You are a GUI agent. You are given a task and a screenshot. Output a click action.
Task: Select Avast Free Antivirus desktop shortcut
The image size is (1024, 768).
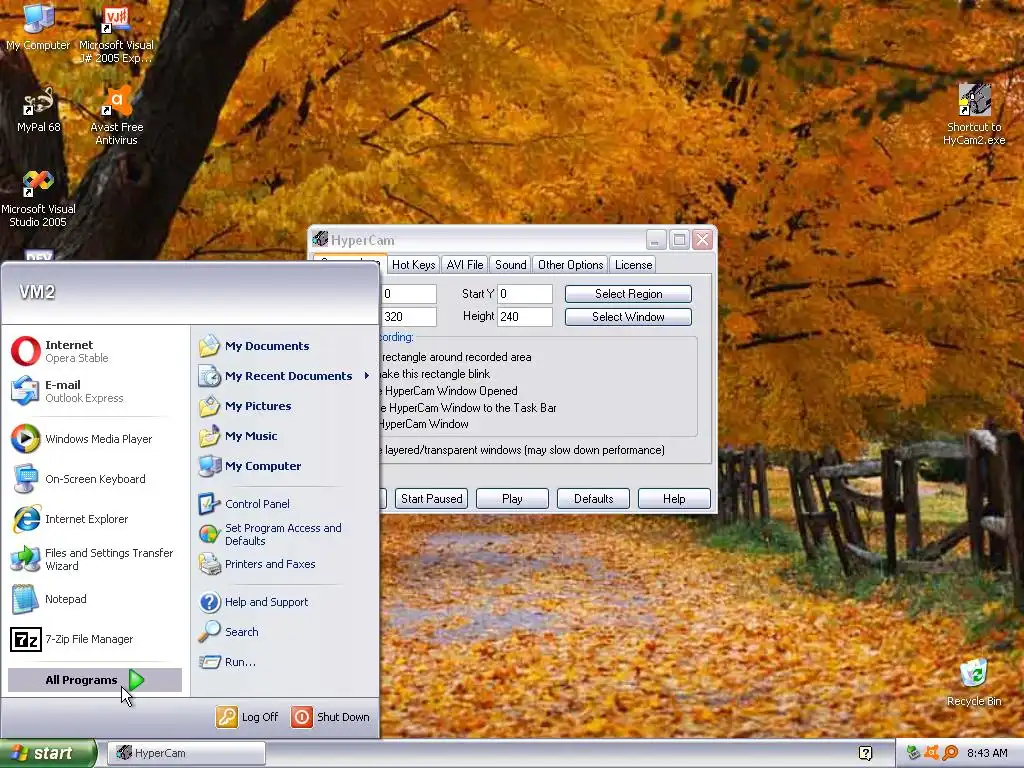116,116
